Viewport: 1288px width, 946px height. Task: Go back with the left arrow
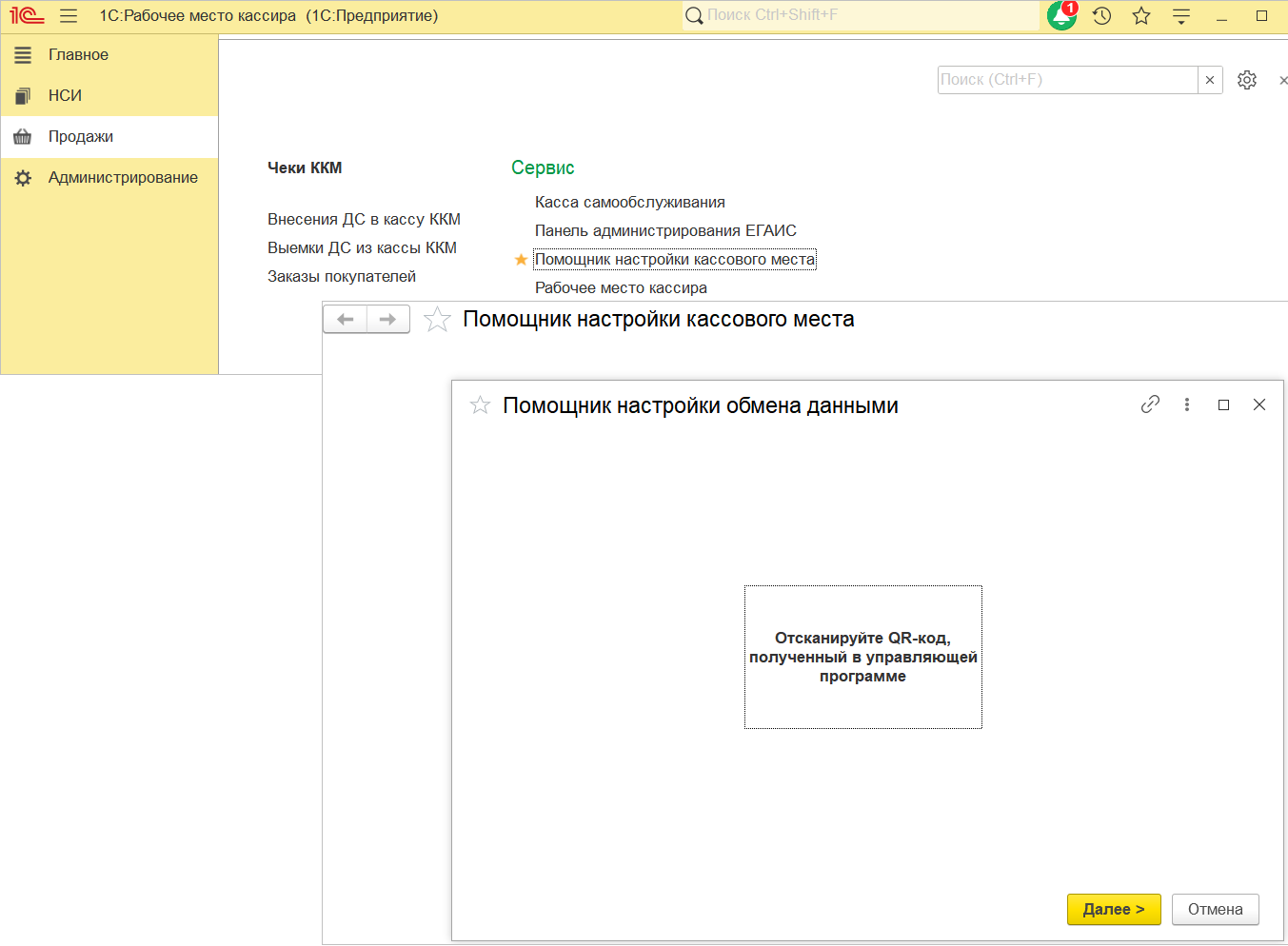[x=346, y=319]
